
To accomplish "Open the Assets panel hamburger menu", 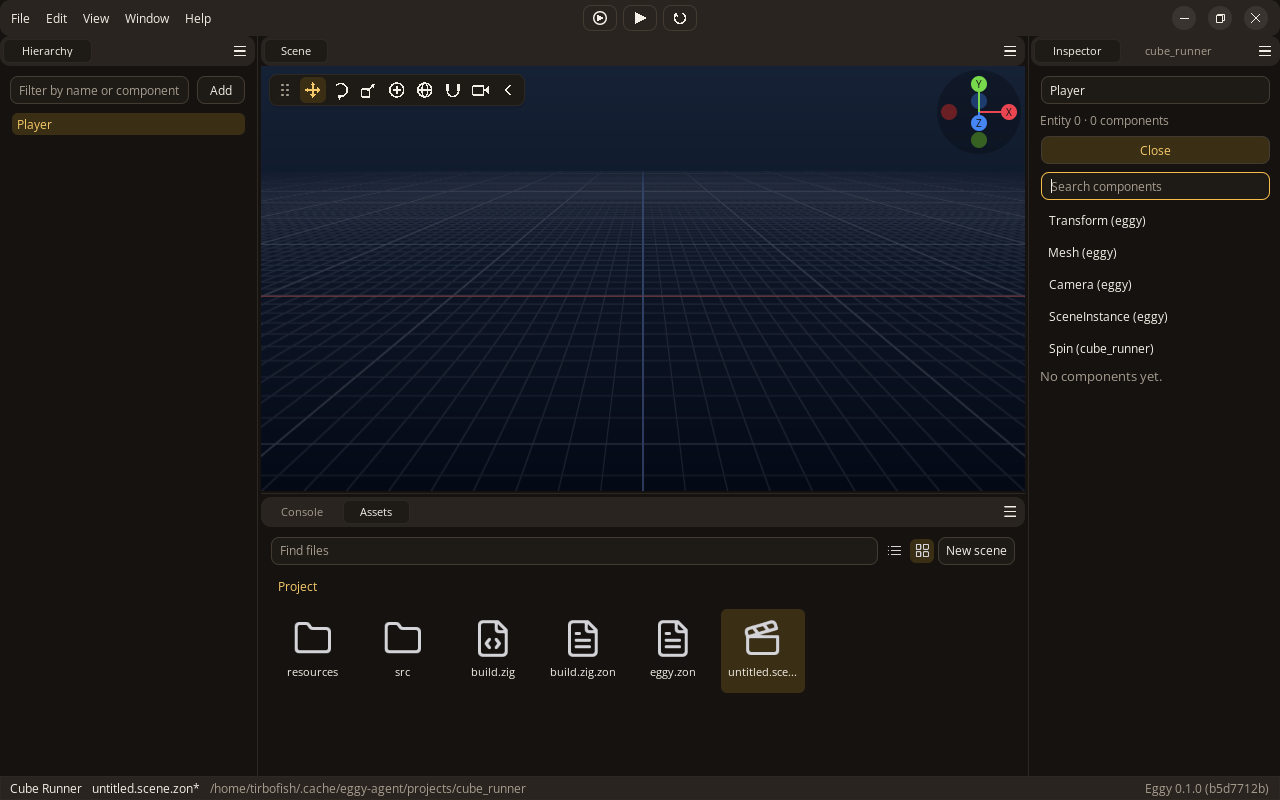I will tap(1010, 512).
